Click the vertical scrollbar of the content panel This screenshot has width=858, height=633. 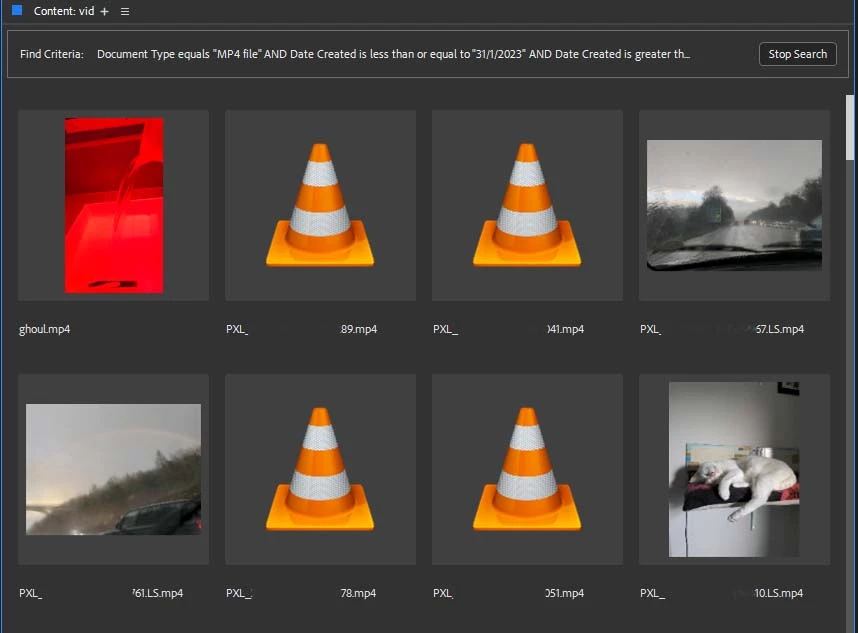pos(850,127)
